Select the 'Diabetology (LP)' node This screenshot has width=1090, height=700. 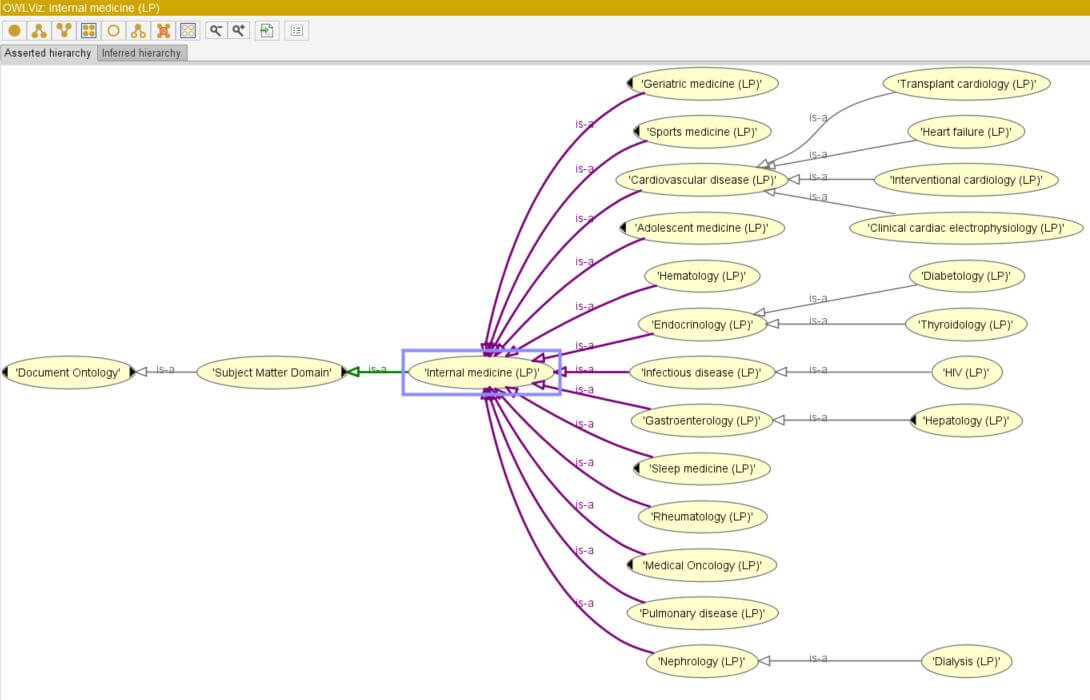click(x=966, y=275)
